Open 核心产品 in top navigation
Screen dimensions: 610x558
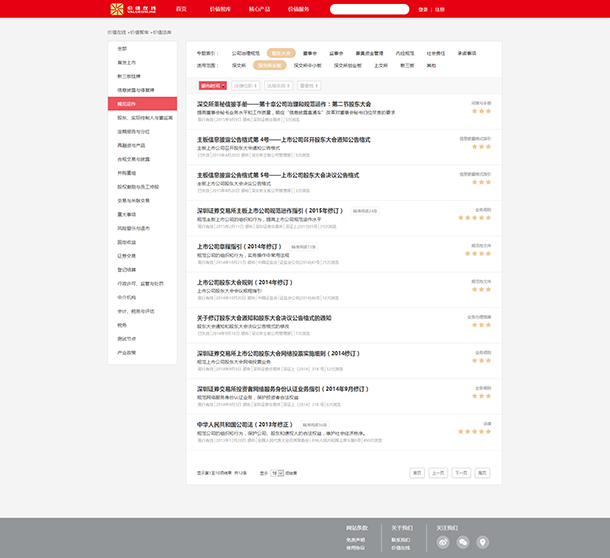click(259, 9)
